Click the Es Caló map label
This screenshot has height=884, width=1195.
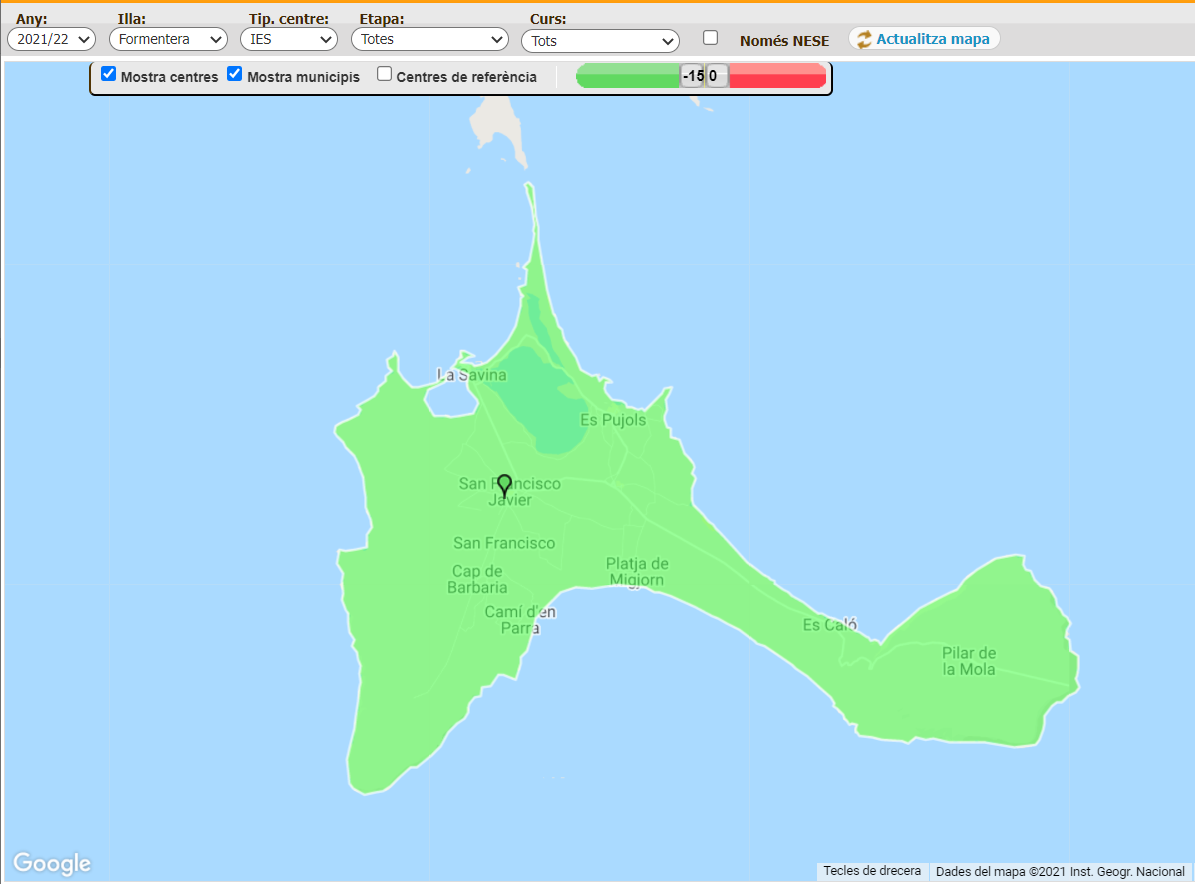click(x=830, y=625)
